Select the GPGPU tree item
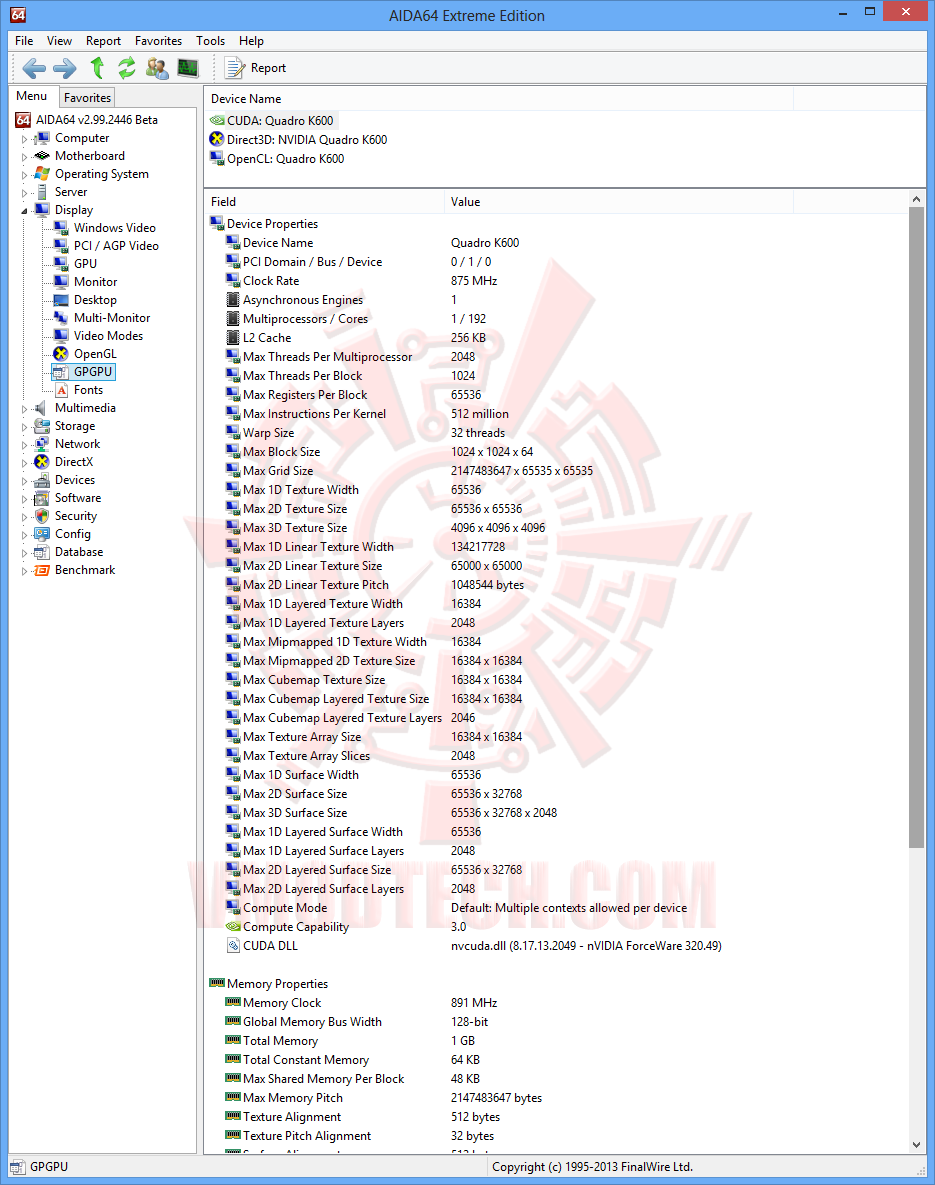 tap(92, 372)
